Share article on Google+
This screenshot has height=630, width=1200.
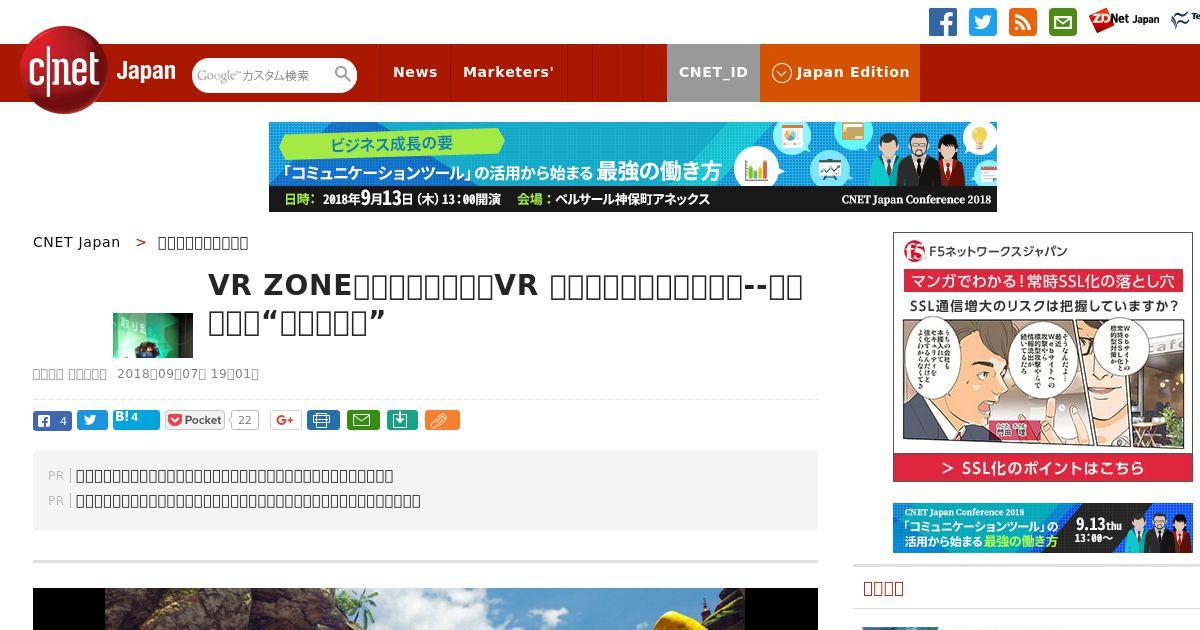pyautogui.click(x=285, y=421)
